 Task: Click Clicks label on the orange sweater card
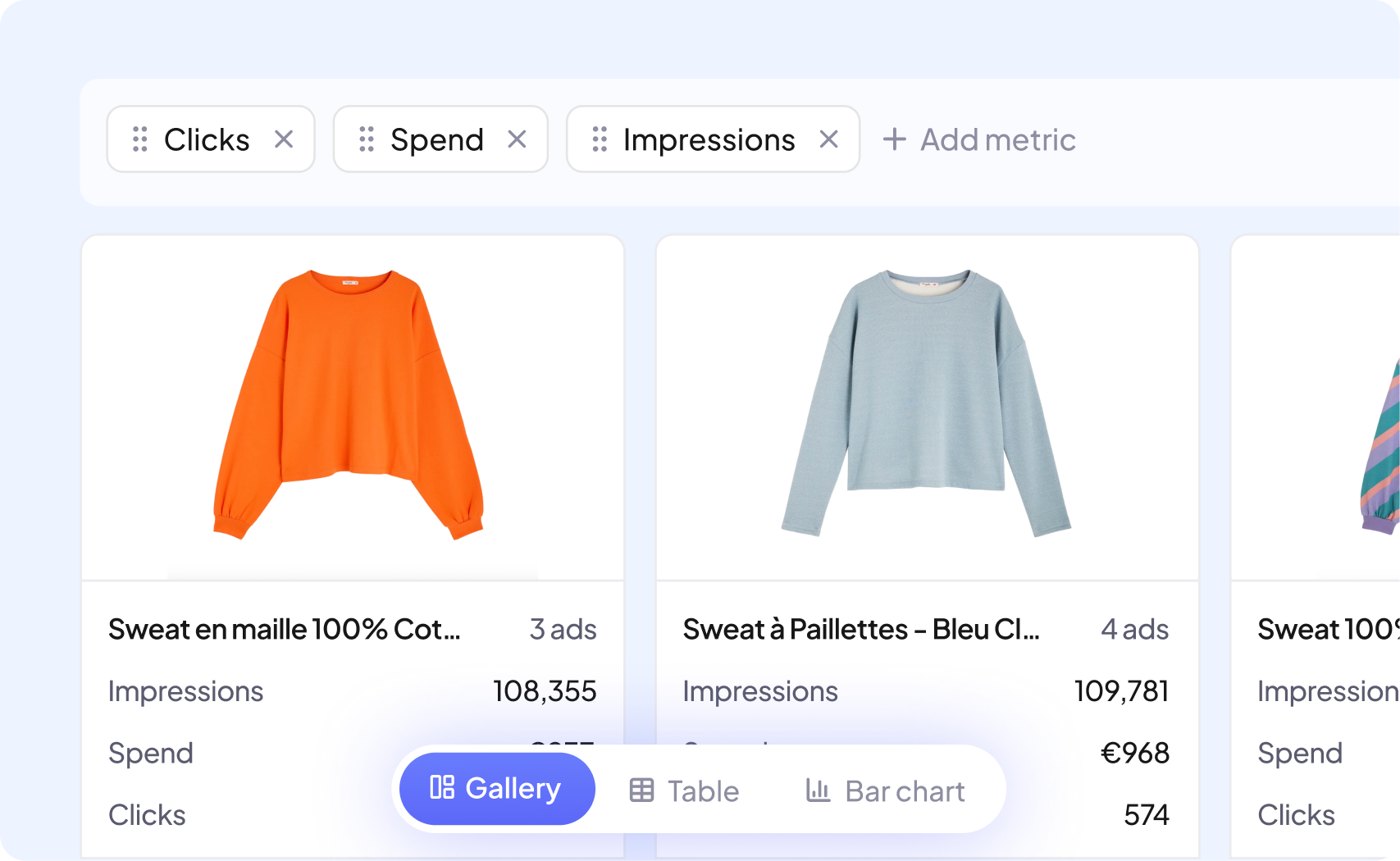click(148, 815)
